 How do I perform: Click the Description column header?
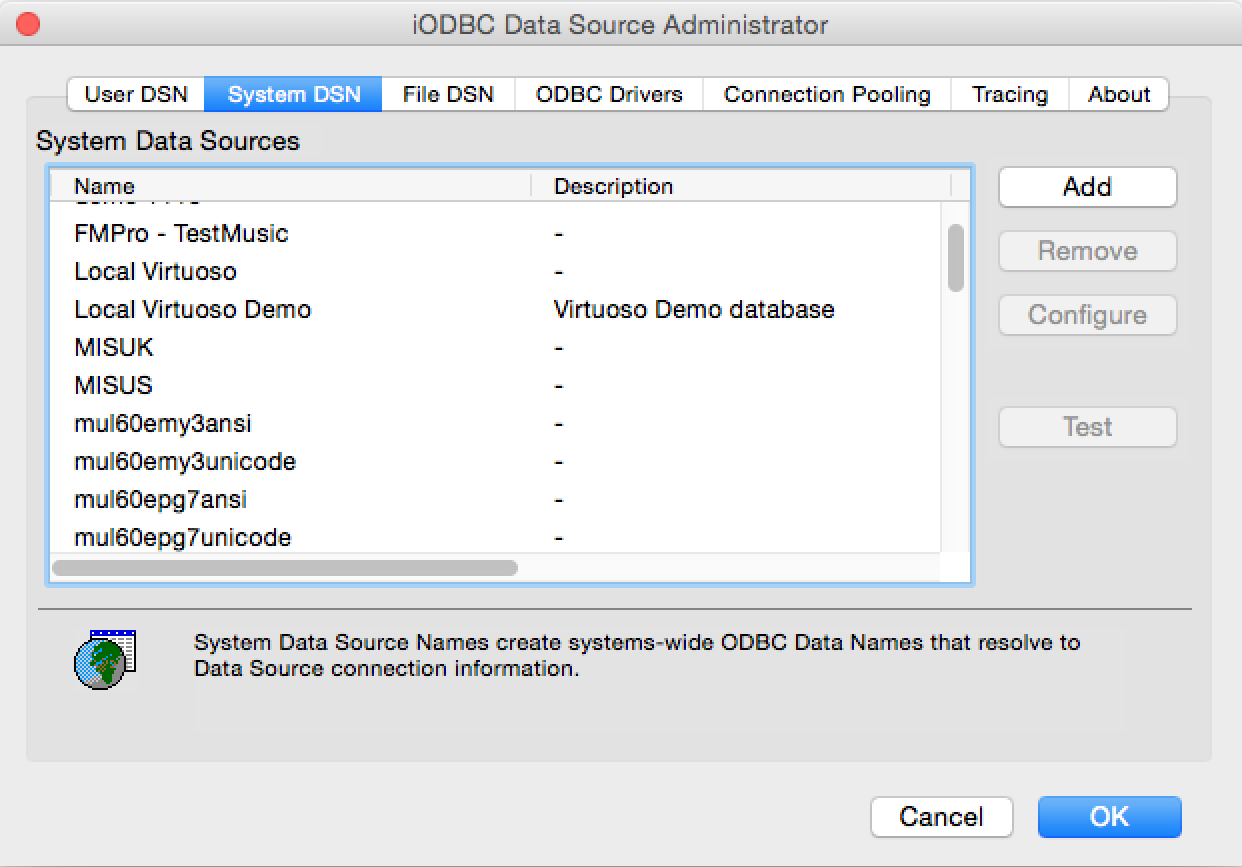741,186
